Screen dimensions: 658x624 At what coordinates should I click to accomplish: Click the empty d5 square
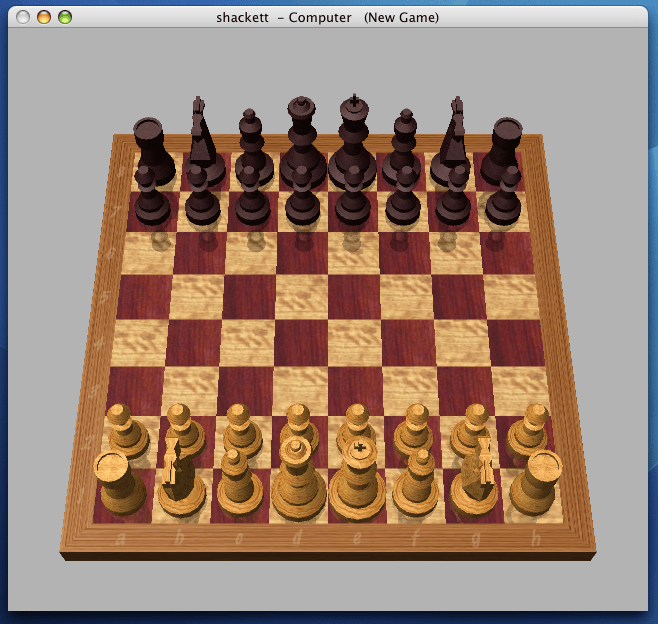click(302, 297)
